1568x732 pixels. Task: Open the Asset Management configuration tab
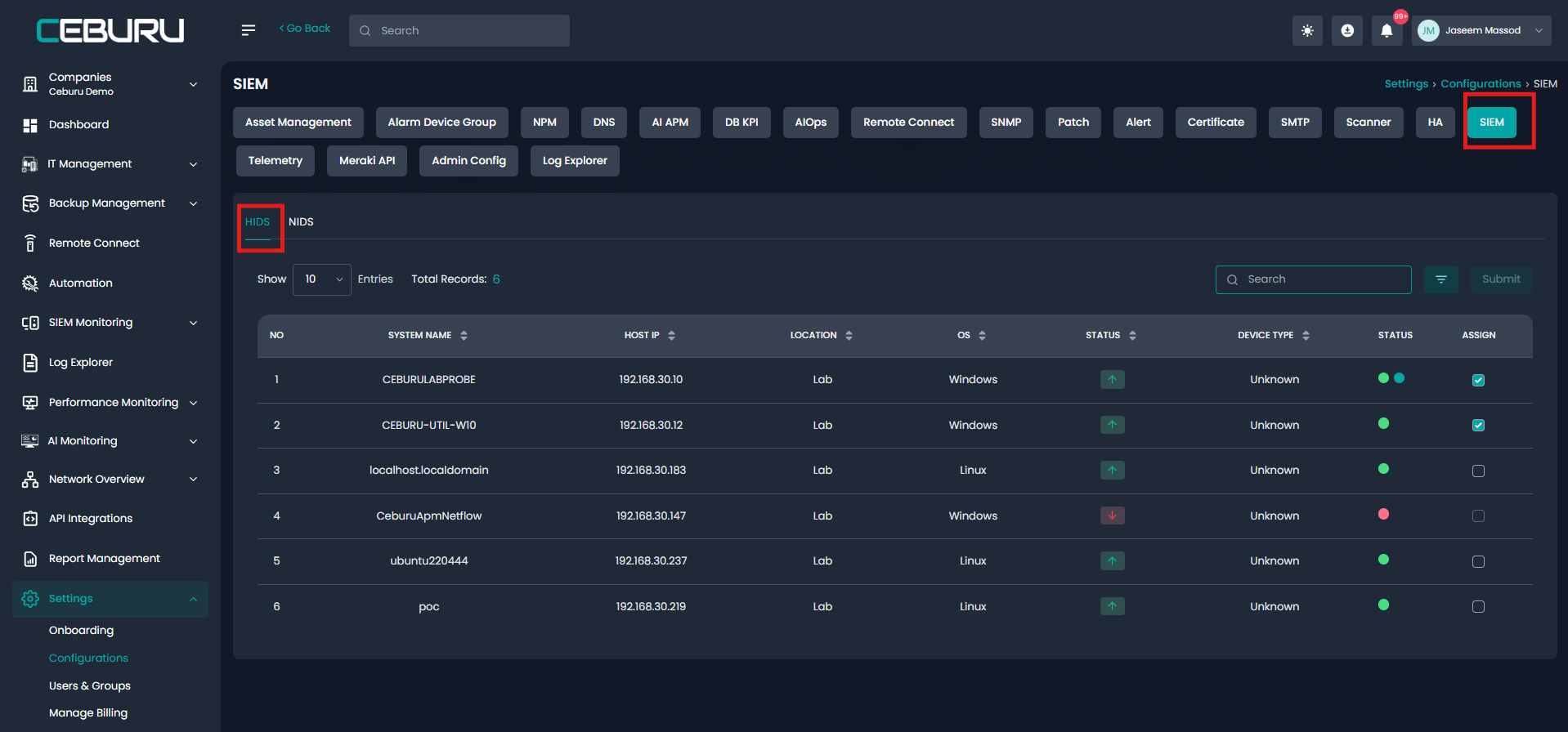pyautogui.click(x=298, y=123)
